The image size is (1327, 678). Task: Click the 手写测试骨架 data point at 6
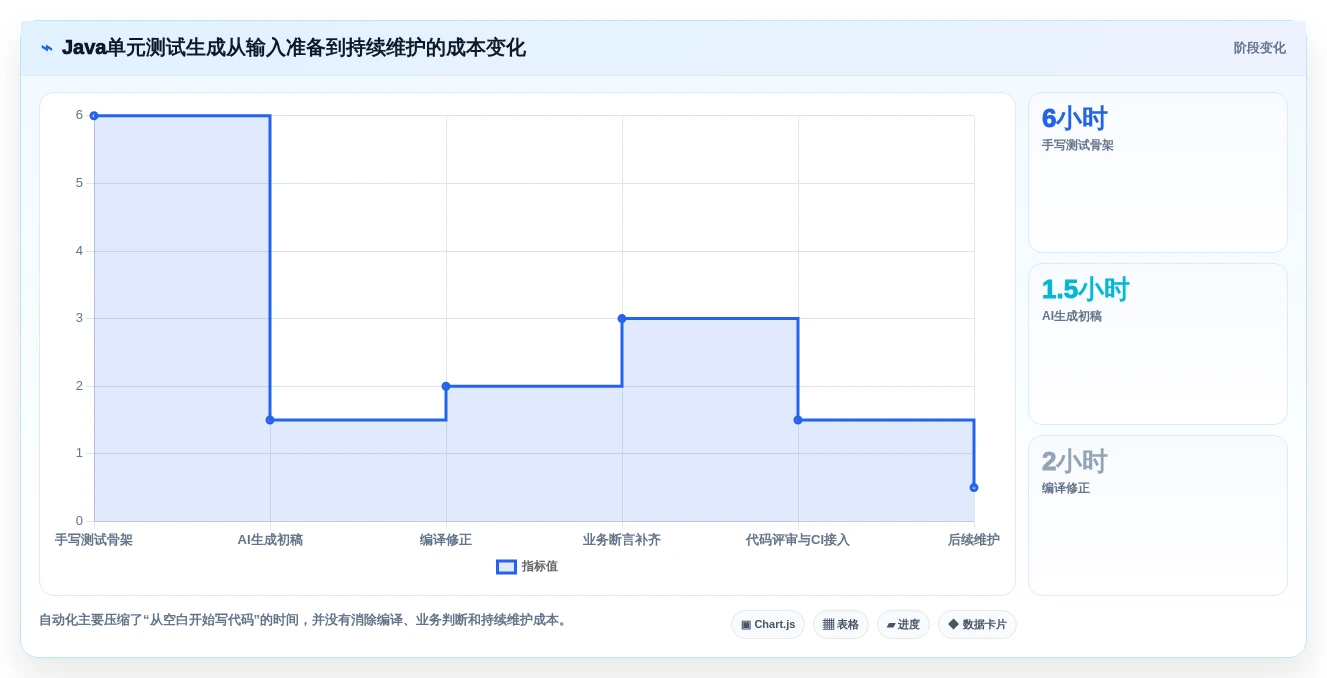coord(94,116)
